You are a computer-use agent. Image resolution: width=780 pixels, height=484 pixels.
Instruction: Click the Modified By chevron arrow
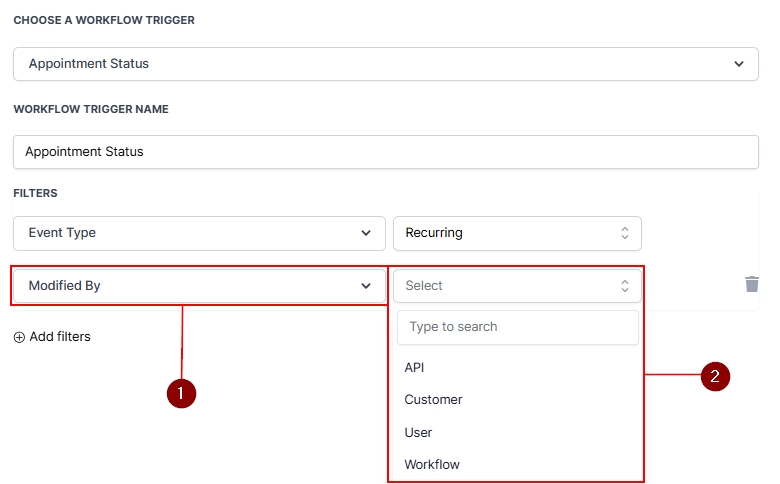(x=365, y=286)
